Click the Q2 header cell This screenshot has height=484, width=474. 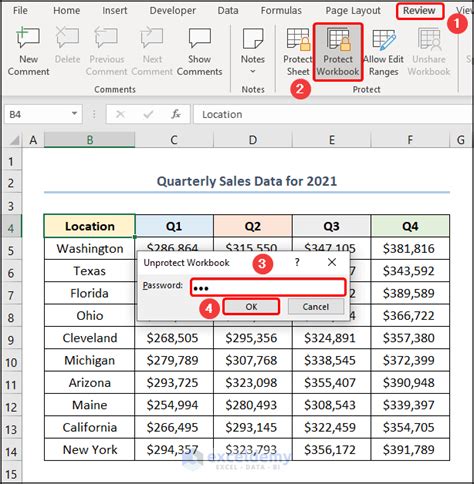click(253, 226)
